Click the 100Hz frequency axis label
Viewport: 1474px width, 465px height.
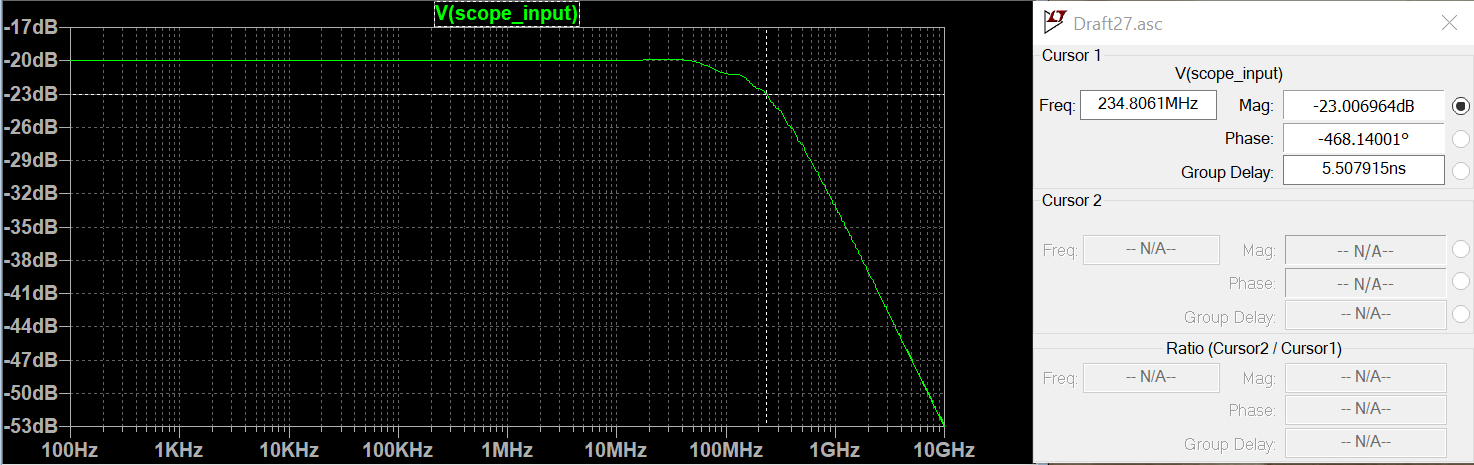tap(71, 450)
